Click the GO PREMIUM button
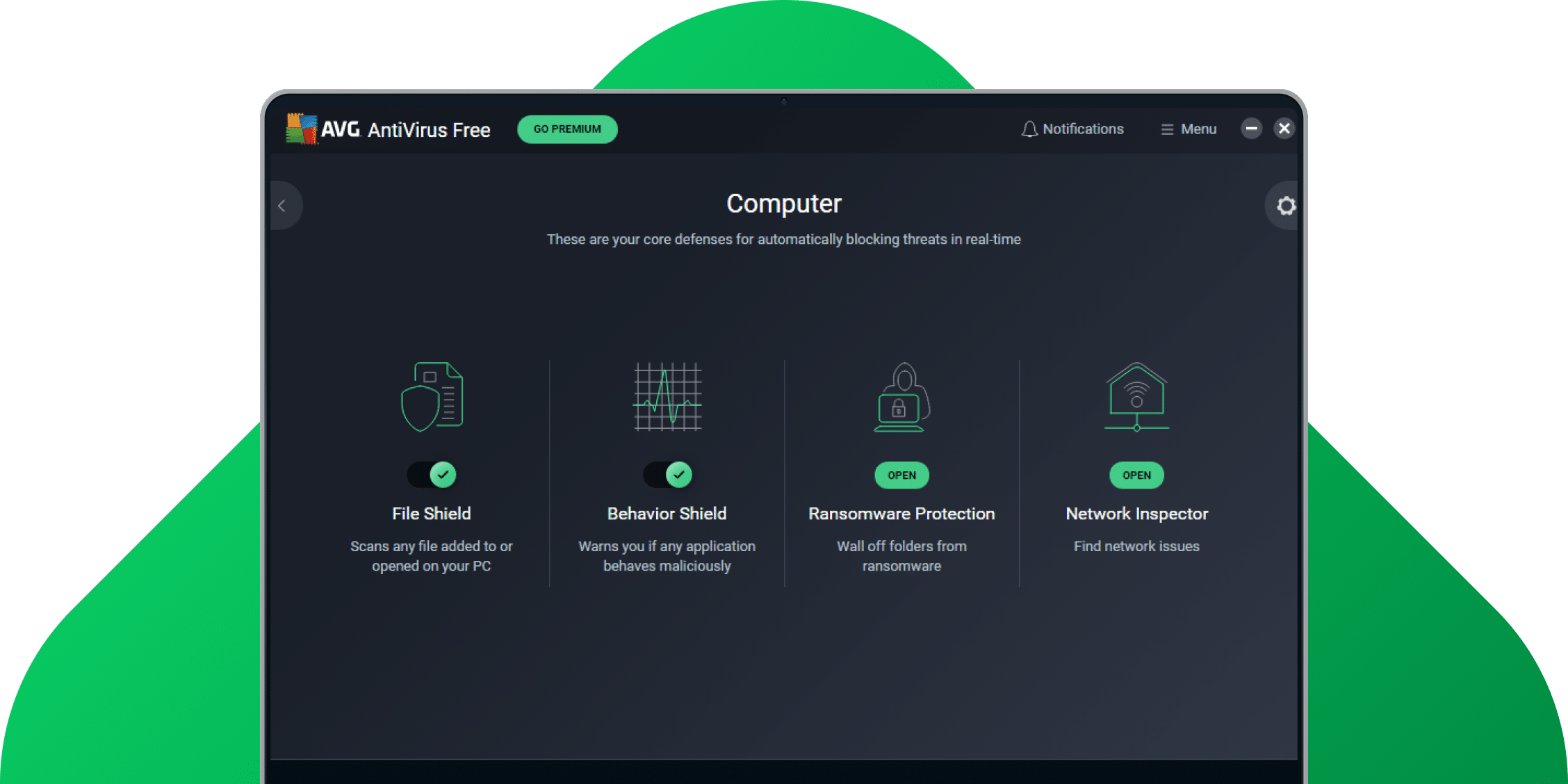 (567, 129)
